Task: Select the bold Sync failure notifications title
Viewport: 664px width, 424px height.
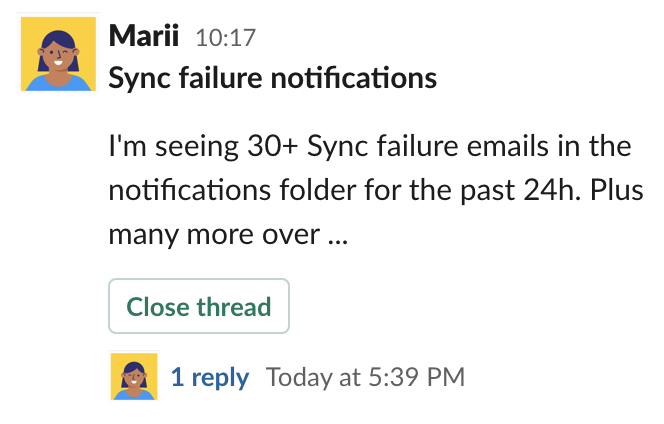Action: click(x=272, y=77)
